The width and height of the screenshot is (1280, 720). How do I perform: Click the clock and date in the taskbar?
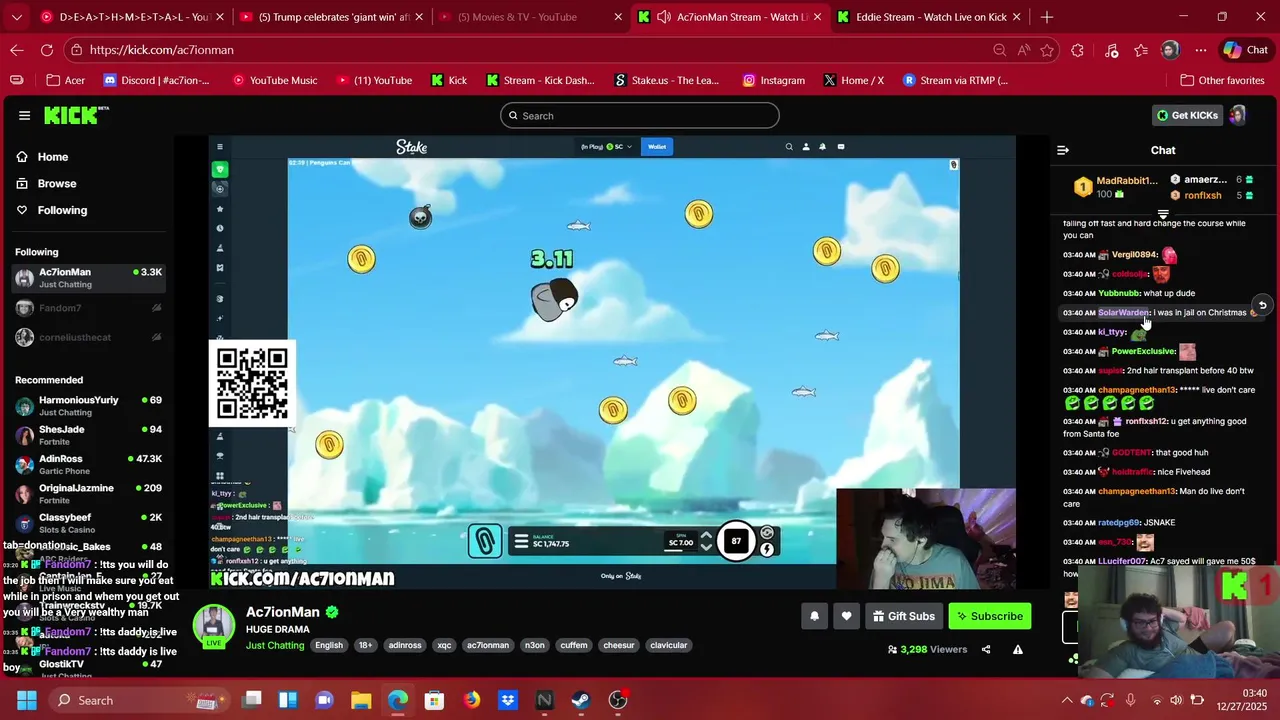click(x=1241, y=700)
